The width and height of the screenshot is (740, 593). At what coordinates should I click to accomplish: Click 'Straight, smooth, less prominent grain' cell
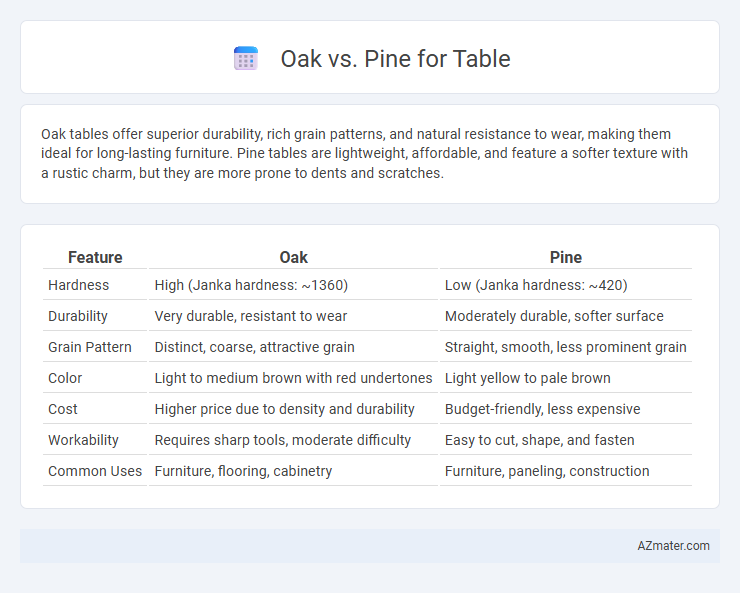565,347
